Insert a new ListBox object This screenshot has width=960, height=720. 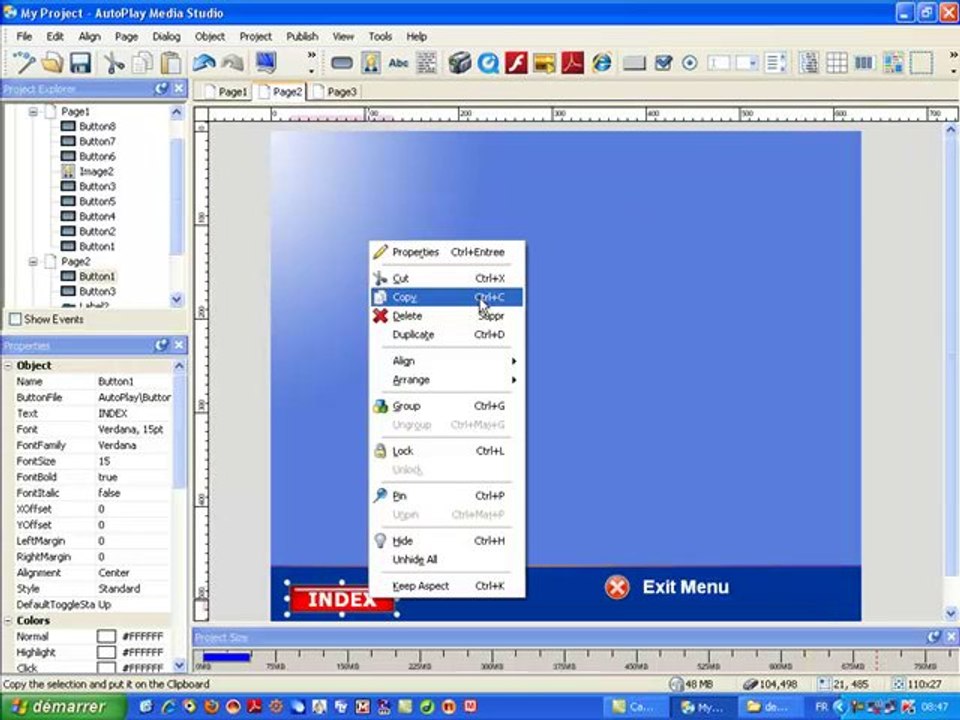click(x=776, y=62)
